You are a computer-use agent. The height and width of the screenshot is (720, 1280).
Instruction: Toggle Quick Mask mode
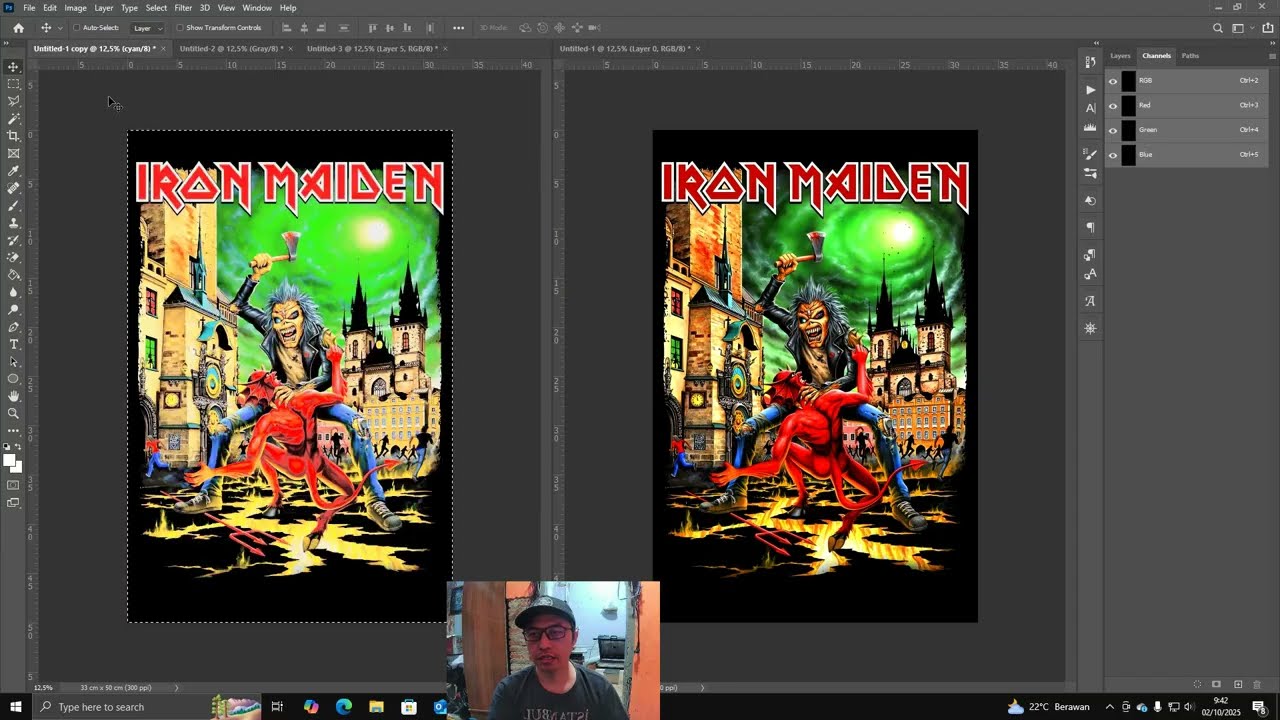[13, 485]
